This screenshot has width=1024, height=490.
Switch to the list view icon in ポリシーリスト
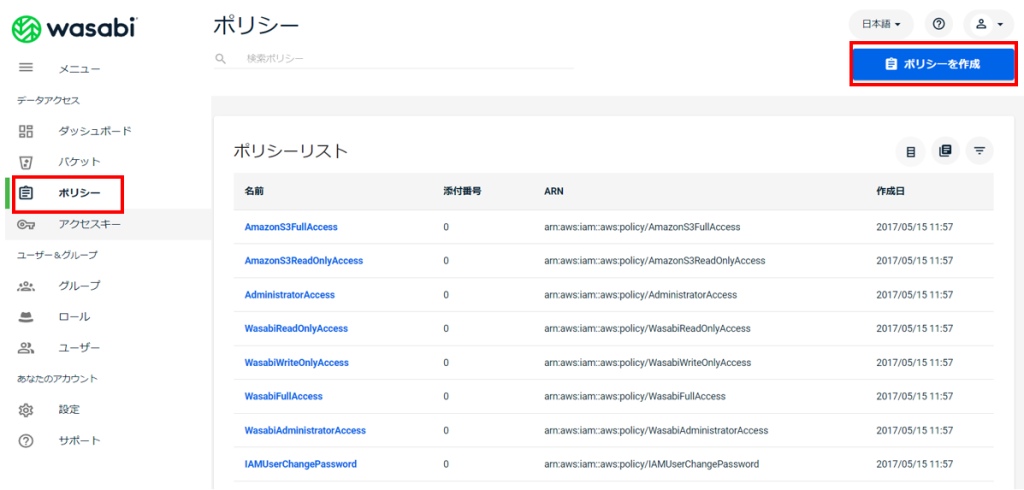(910, 152)
